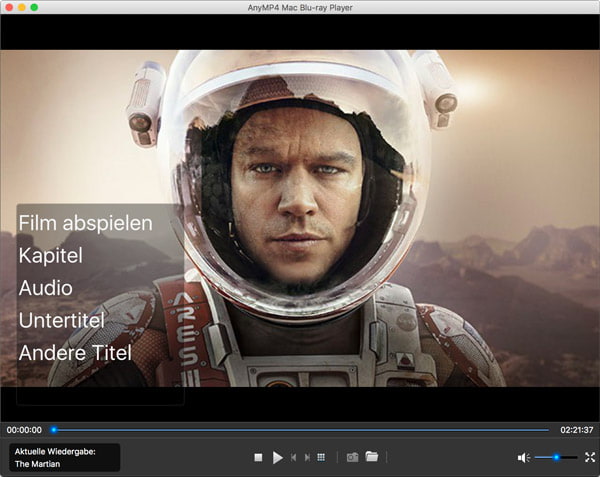The height and width of the screenshot is (477, 600).
Task: Start the movie with the play button
Action: (x=277, y=457)
